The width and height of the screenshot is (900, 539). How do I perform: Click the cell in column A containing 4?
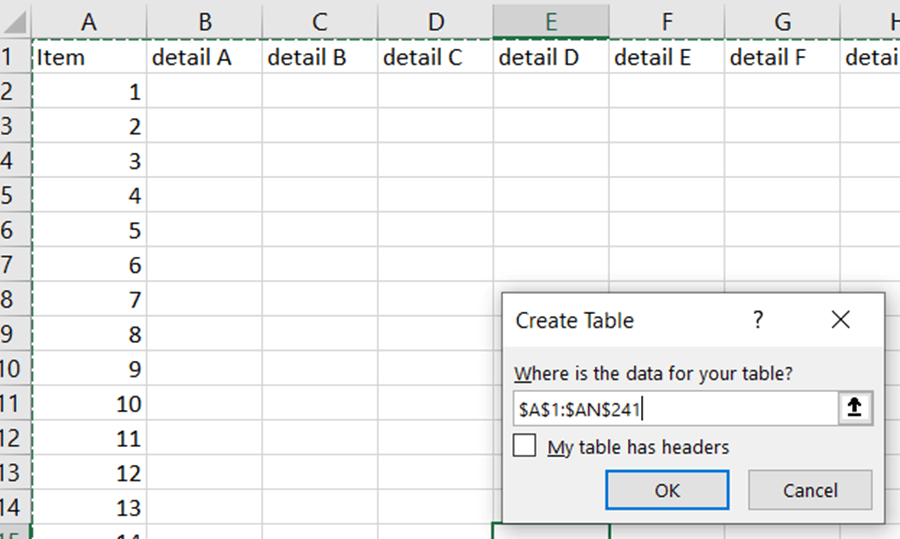tap(90, 195)
